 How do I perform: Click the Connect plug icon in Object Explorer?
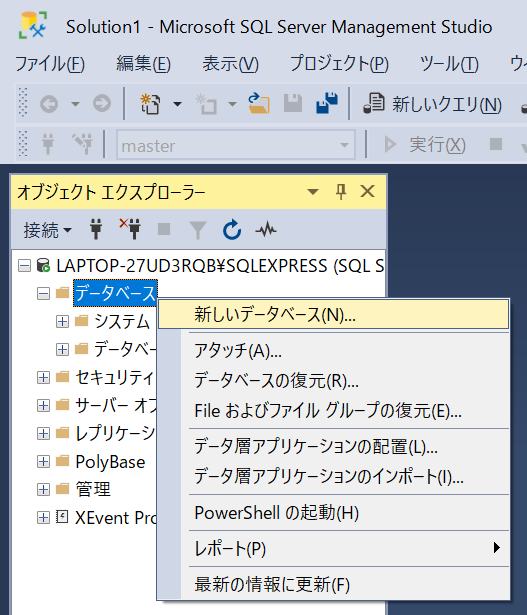pyautogui.click(x=96, y=229)
